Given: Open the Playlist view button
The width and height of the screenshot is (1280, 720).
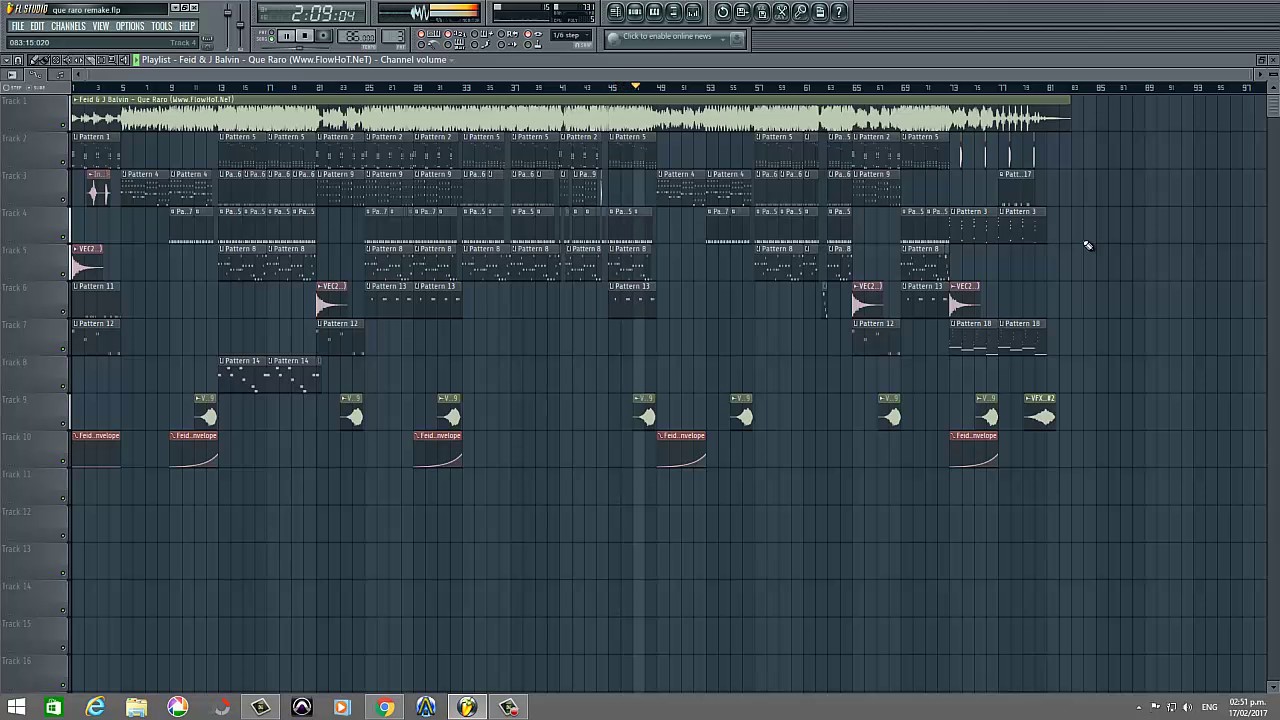Looking at the screenshot, I should [x=615, y=12].
